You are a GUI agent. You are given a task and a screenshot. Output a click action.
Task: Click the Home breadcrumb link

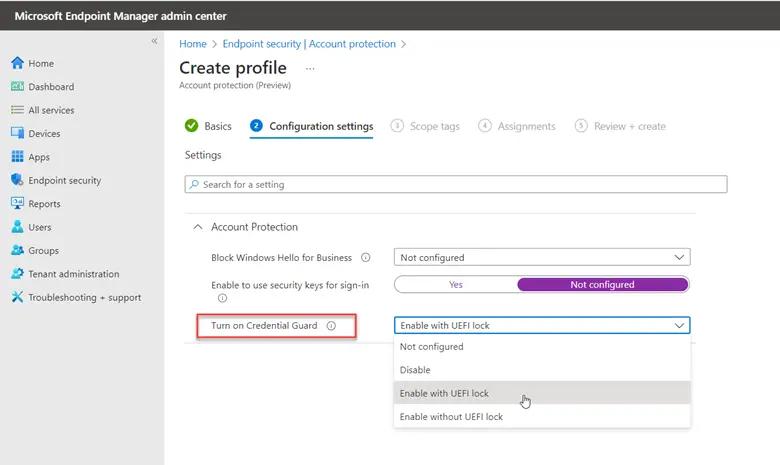point(192,44)
